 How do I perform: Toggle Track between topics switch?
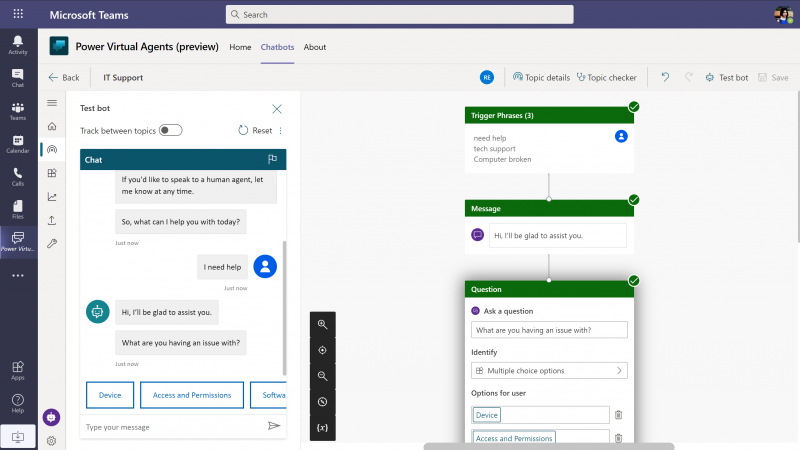tap(170, 130)
